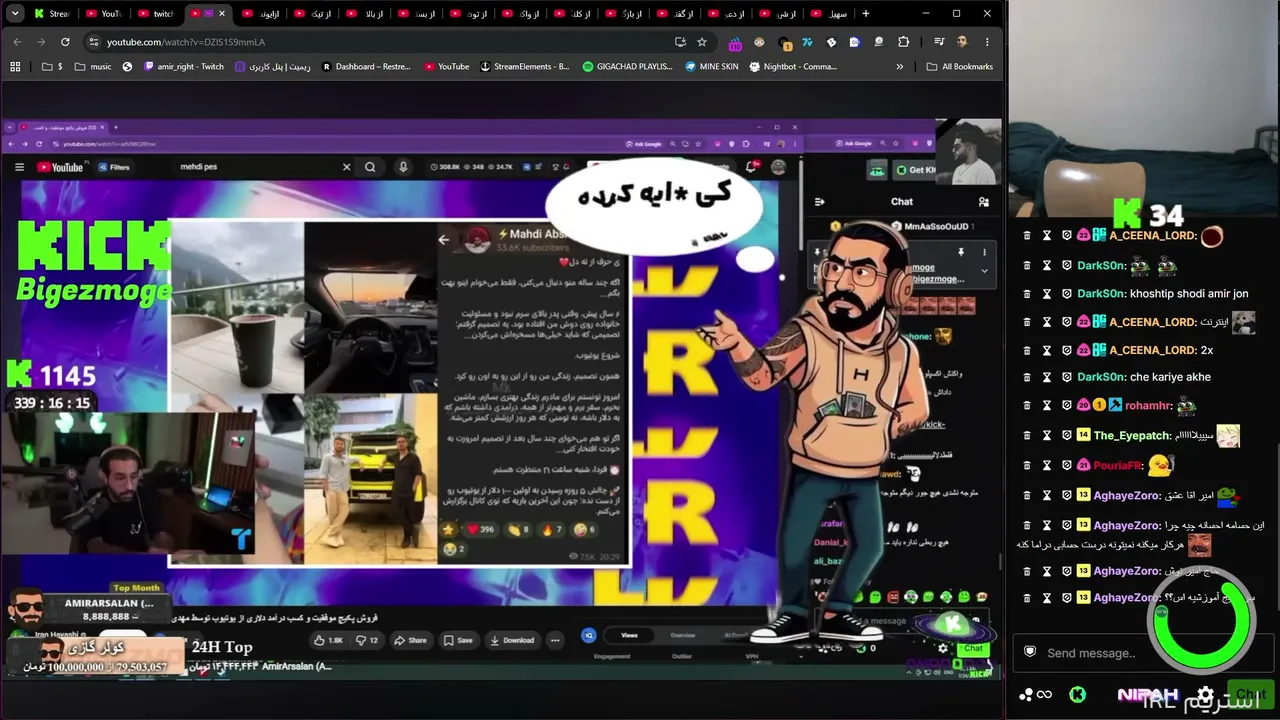Image resolution: width=1280 pixels, height=720 pixels.
Task: Switch to the twitch tab
Action: tap(155, 14)
